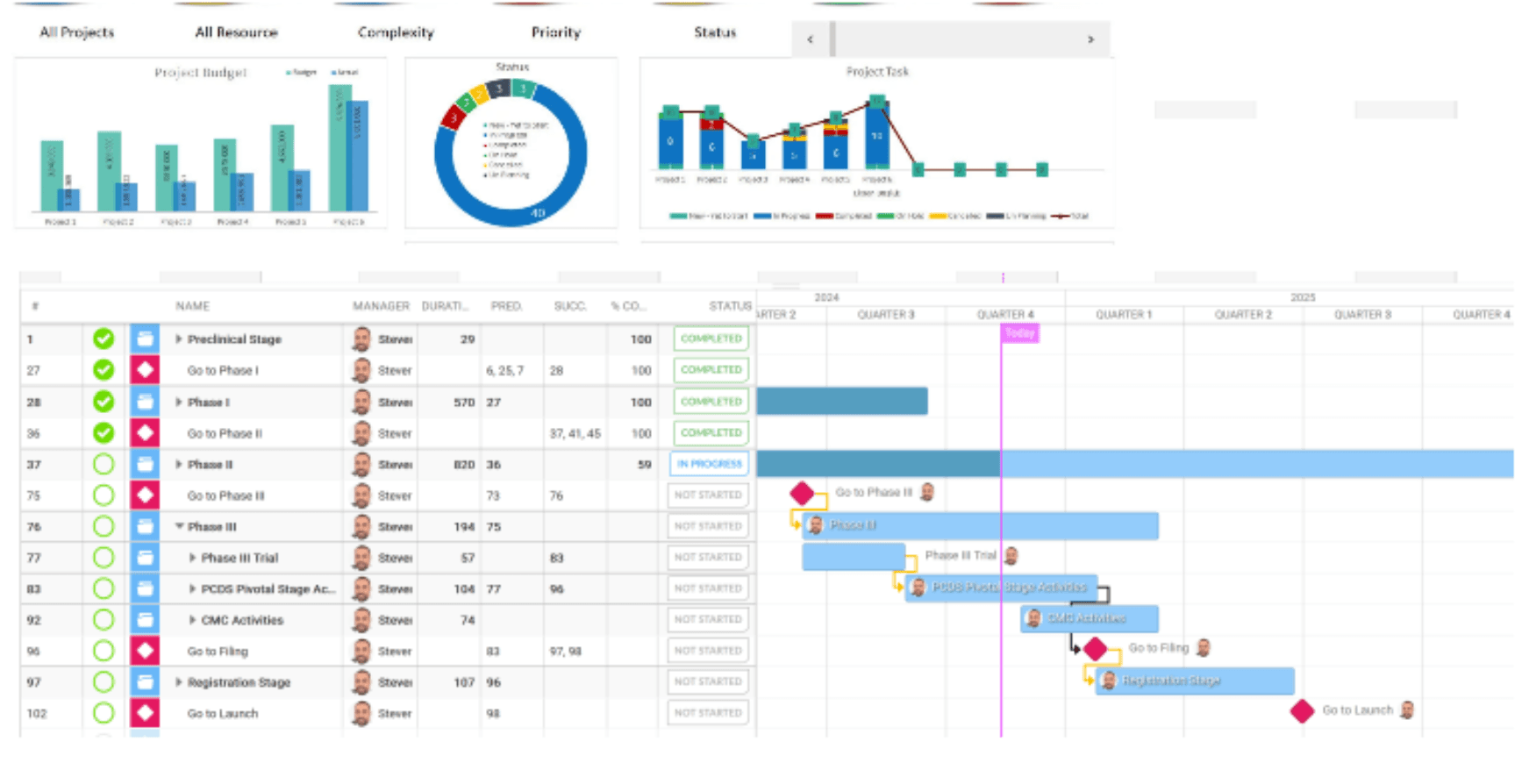The width and height of the screenshot is (1529, 784).
Task: Open the Priority filter tab
Action: pos(556,32)
